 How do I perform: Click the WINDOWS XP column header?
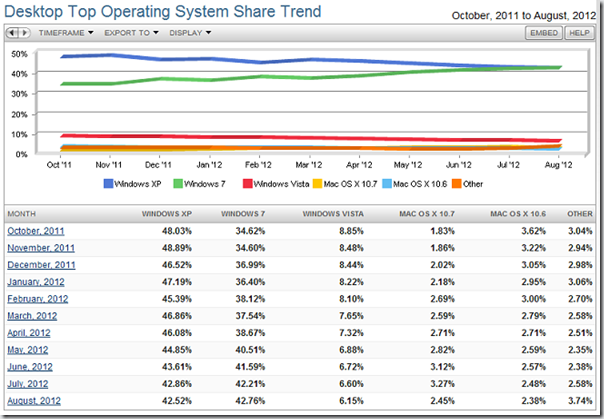pos(167,214)
